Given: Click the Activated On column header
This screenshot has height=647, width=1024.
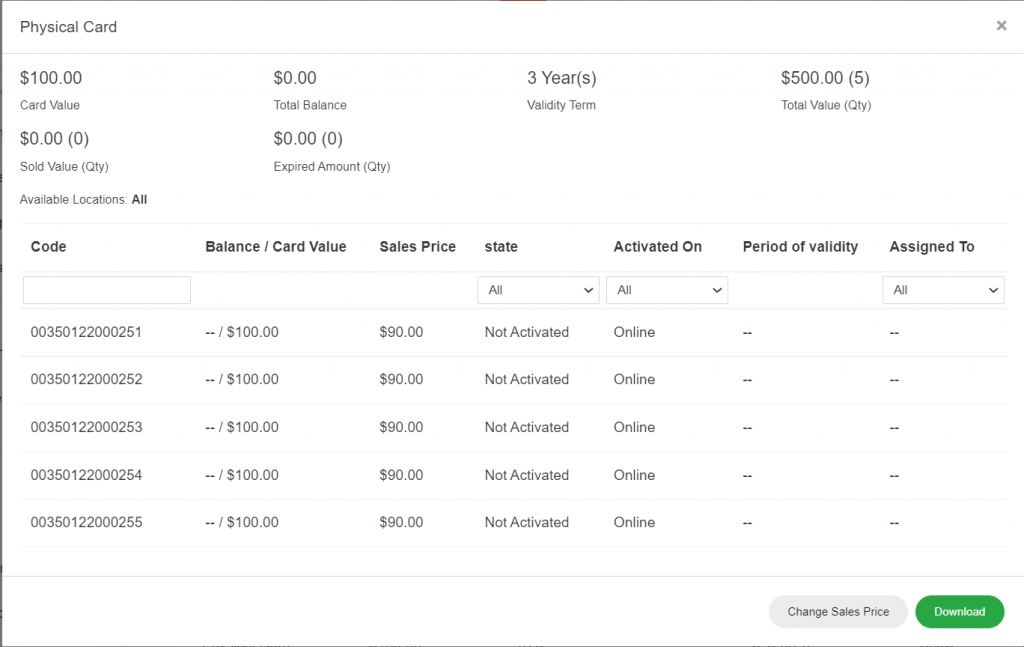Looking at the screenshot, I should (x=658, y=247).
